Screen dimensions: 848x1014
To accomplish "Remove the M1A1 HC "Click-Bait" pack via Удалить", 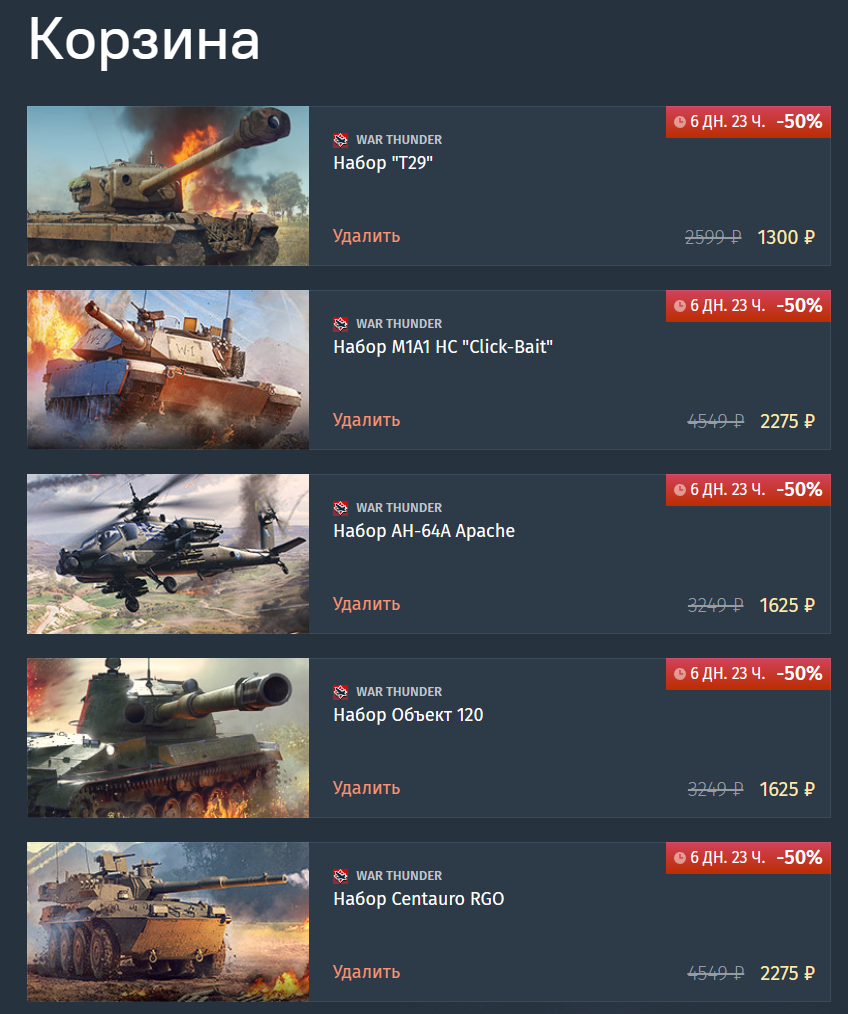I will (x=367, y=420).
